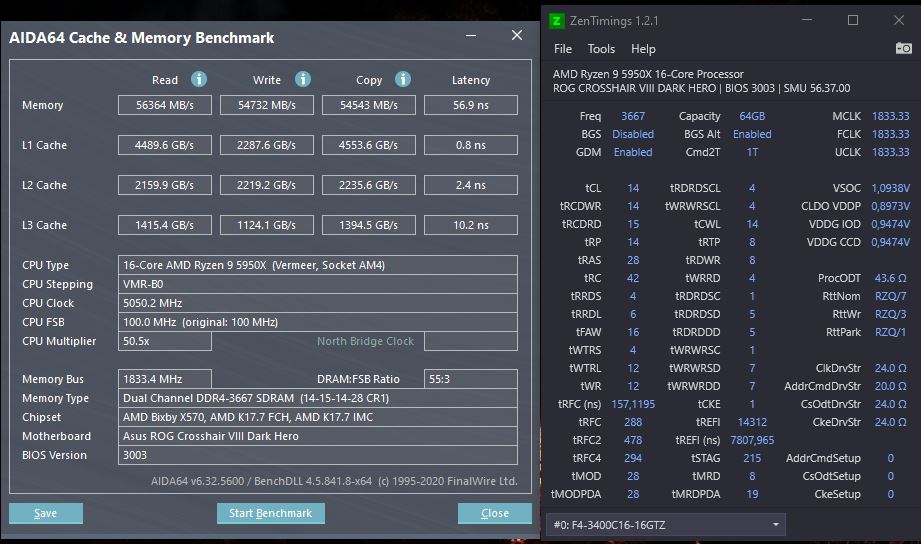Click the Cmd2T value 1T
Image resolution: width=921 pixels, height=544 pixels.
[x=752, y=152]
